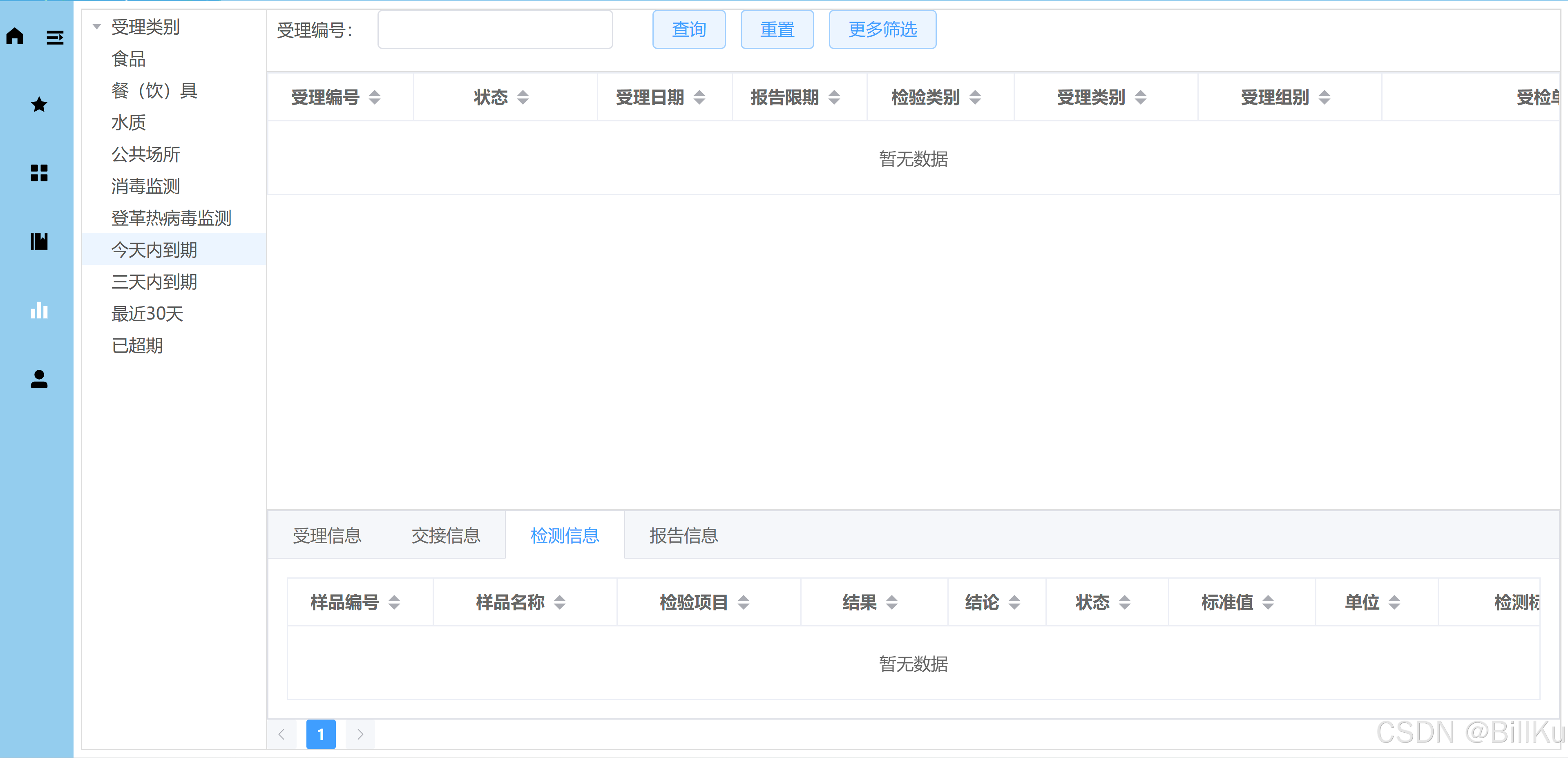The width and height of the screenshot is (1568, 758).
Task: Open the user profile icon
Action: click(39, 379)
